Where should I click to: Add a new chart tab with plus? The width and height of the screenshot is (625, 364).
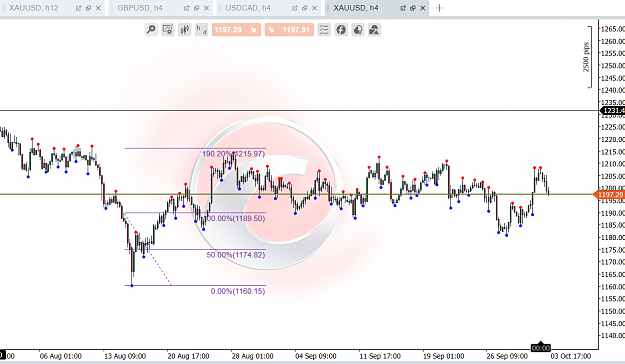tap(439, 8)
